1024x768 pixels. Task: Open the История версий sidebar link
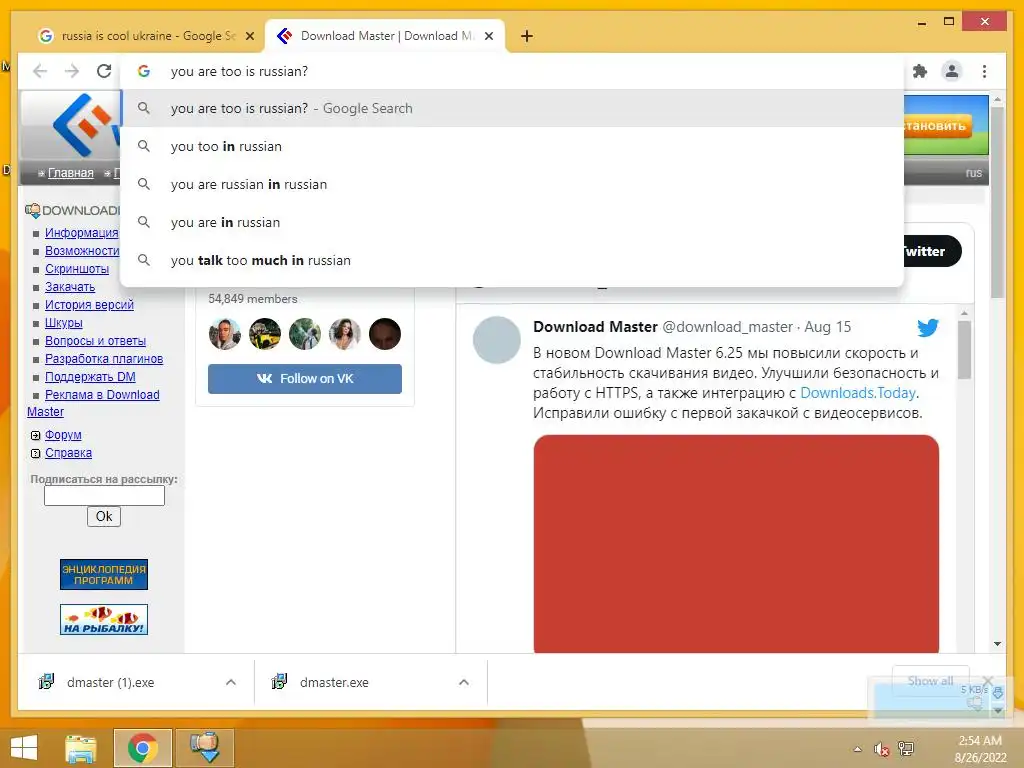click(x=89, y=304)
